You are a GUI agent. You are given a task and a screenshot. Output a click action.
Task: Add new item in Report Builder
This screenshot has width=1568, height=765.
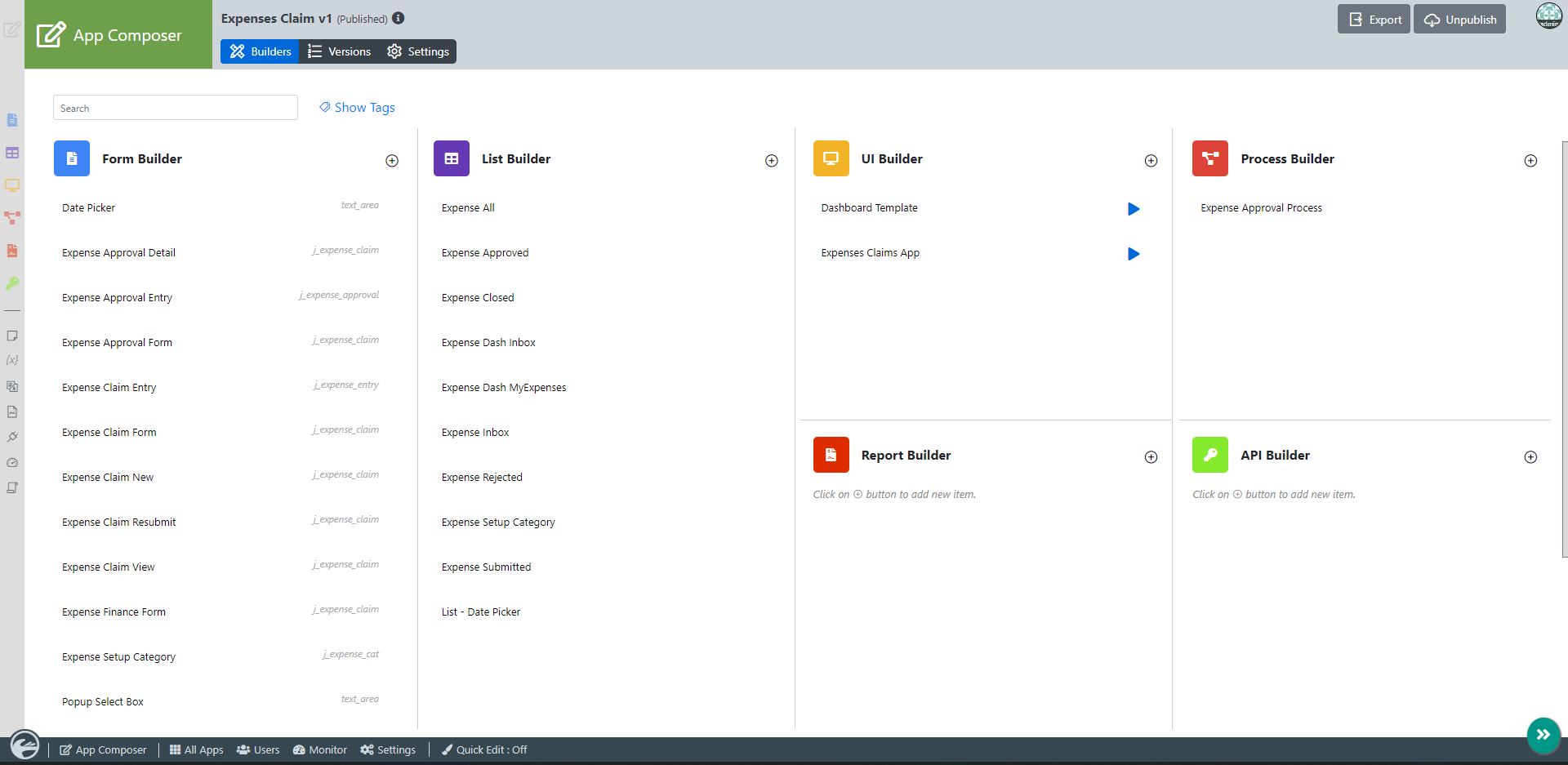click(1151, 457)
